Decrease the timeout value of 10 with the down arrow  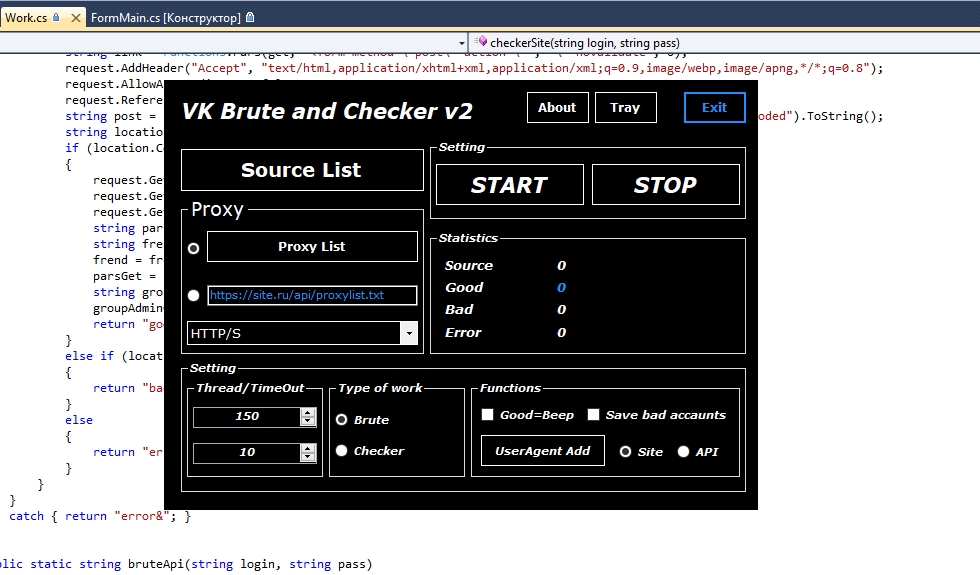tap(308, 457)
